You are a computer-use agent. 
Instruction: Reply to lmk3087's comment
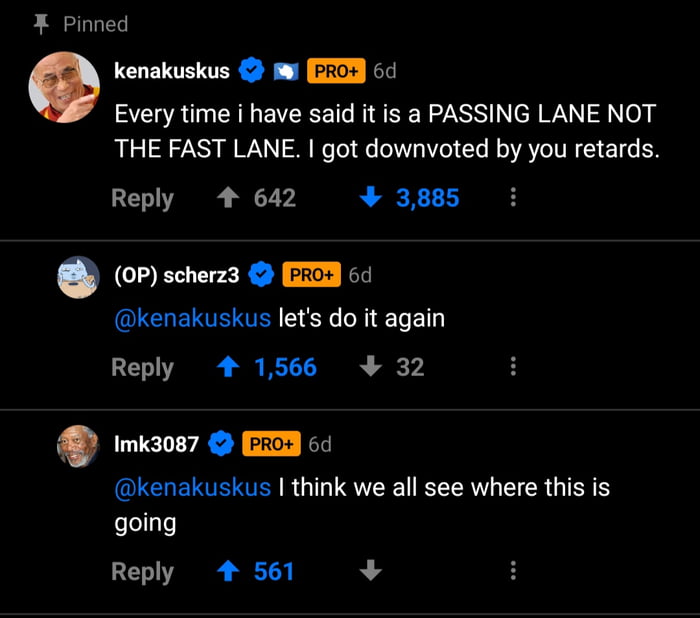pos(142,571)
